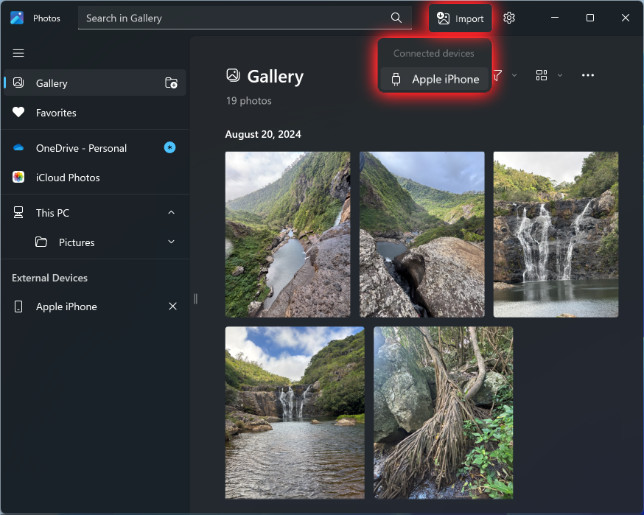Image resolution: width=644 pixels, height=515 pixels.
Task: Click the Apple iPhone phone icon in sidebar
Action: point(18,306)
